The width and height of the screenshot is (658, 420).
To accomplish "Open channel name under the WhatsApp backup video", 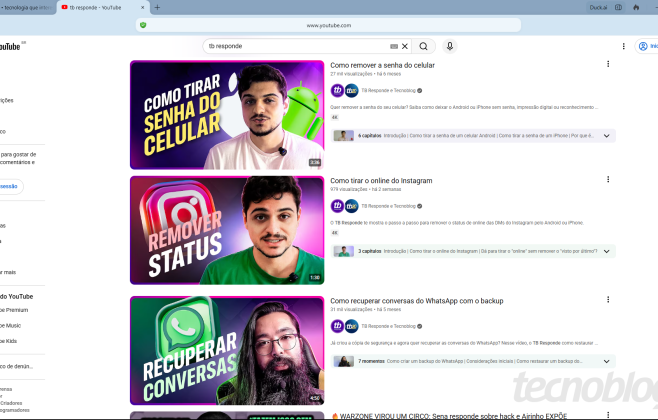I will (x=389, y=326).
